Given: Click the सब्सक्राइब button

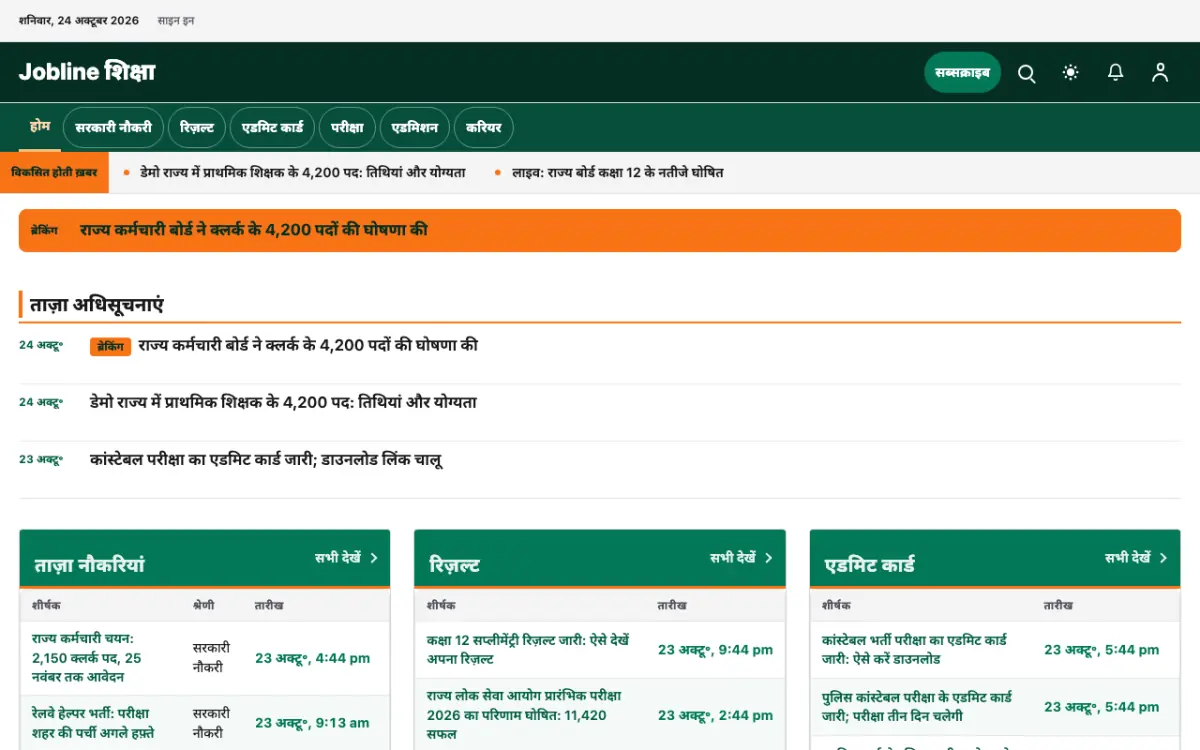Looking at the screenshot, I should click(x=962, y=73).
